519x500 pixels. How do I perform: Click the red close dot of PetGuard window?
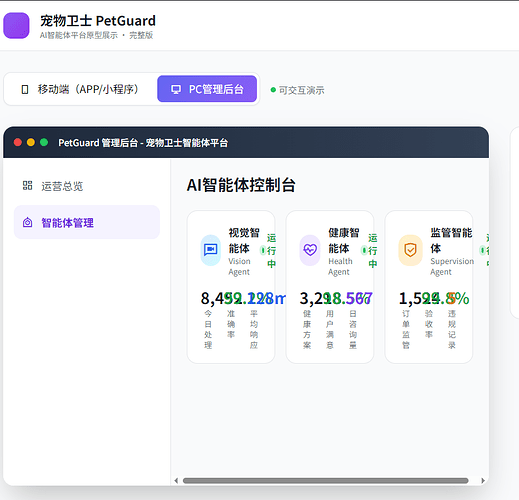18,142
